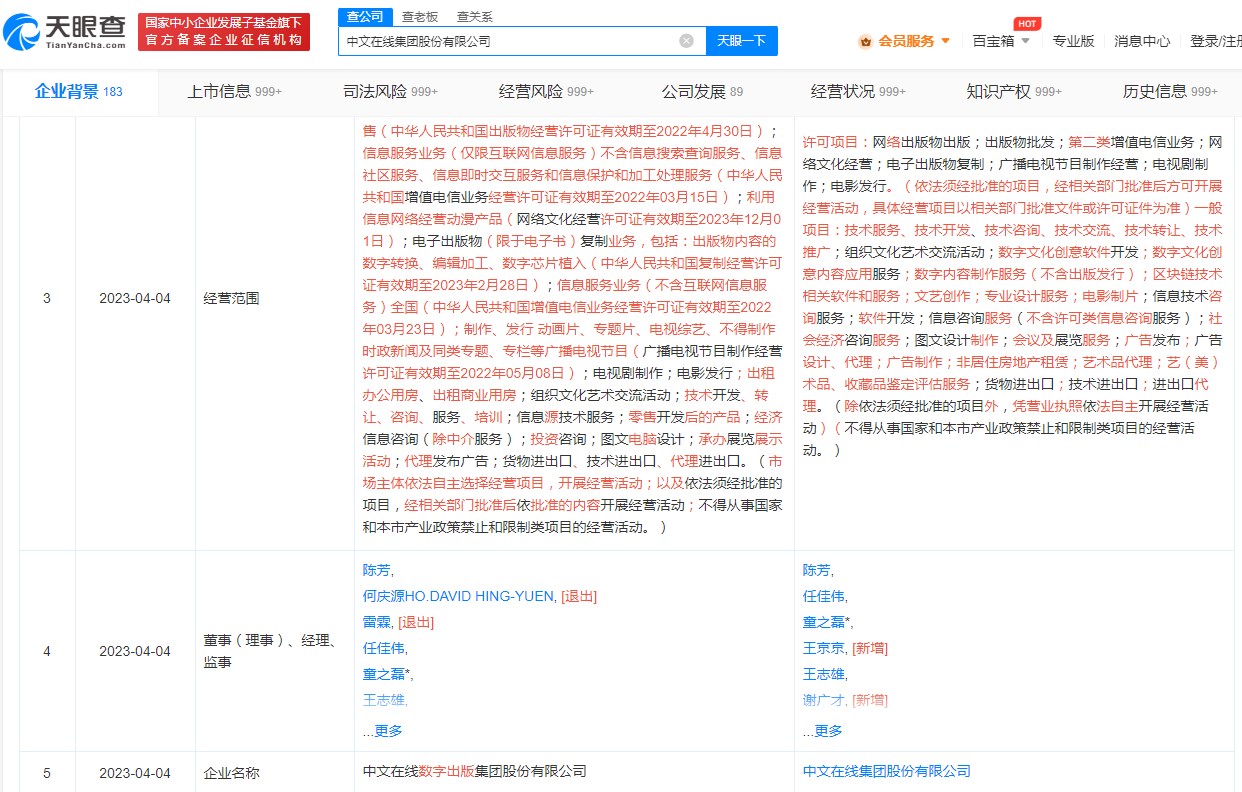Open the 企业背景 section tab
The height and width of the screenshot is (792, 1242).
click(79, 92)
